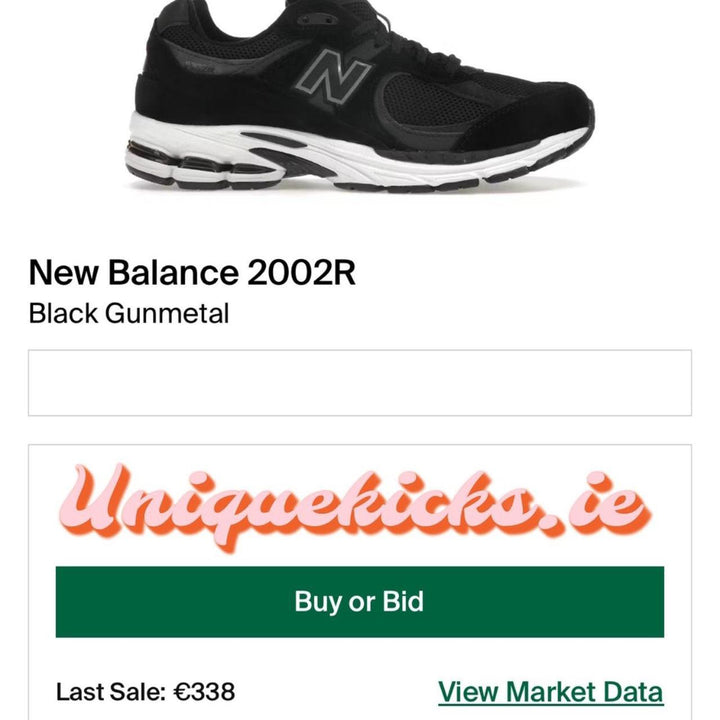This screenshot has height=720, width=720.
Task: Click the Uniquekicks.ie logo
Action: pyautogui.click(x=354, y=507)
